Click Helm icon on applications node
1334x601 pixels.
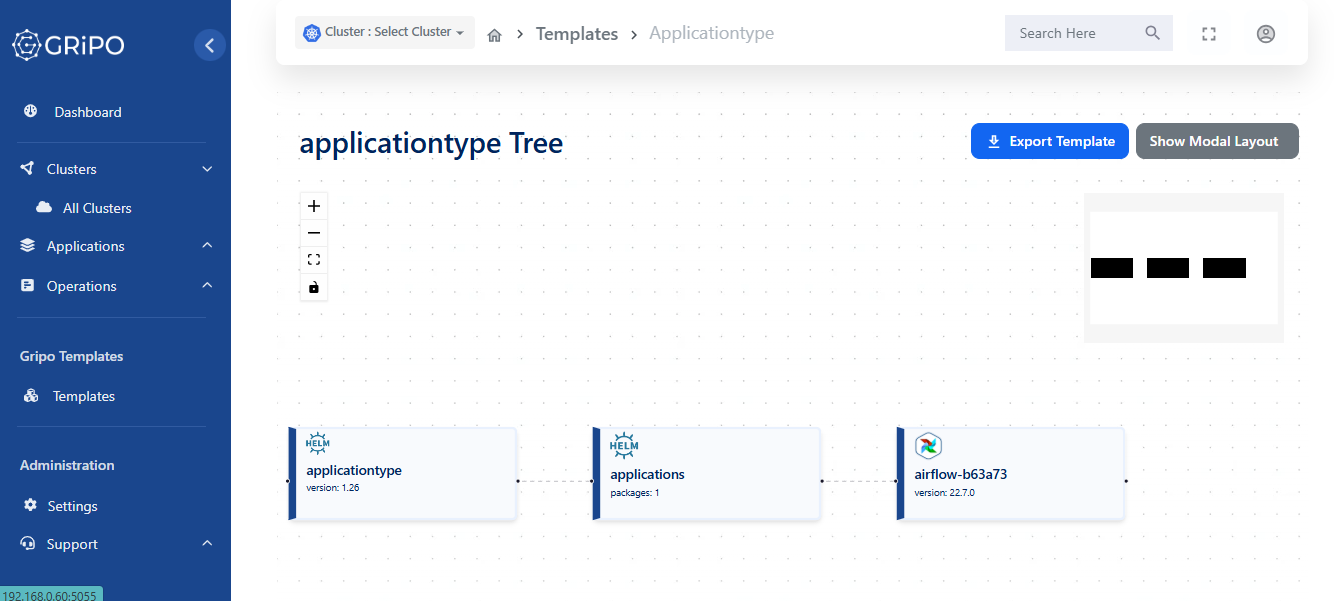pos(624,445)
